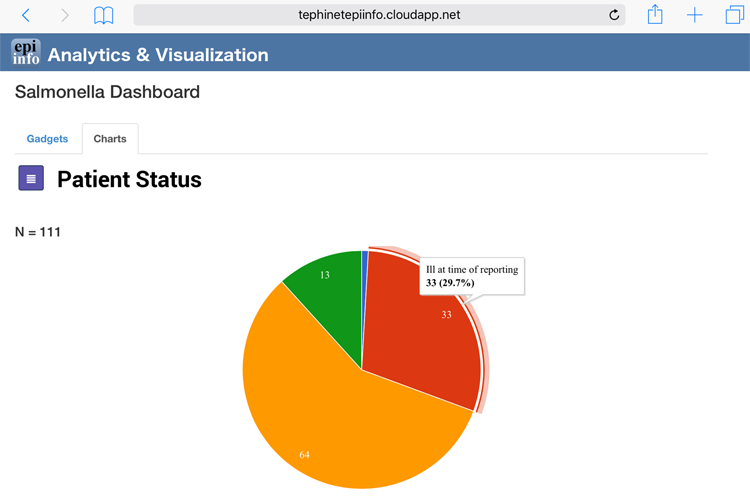Viewport: 750px width, 504px height.
Task: Click the Salmonella Dashboard heading
Action: pyautogui.click(x=107, y=92)
